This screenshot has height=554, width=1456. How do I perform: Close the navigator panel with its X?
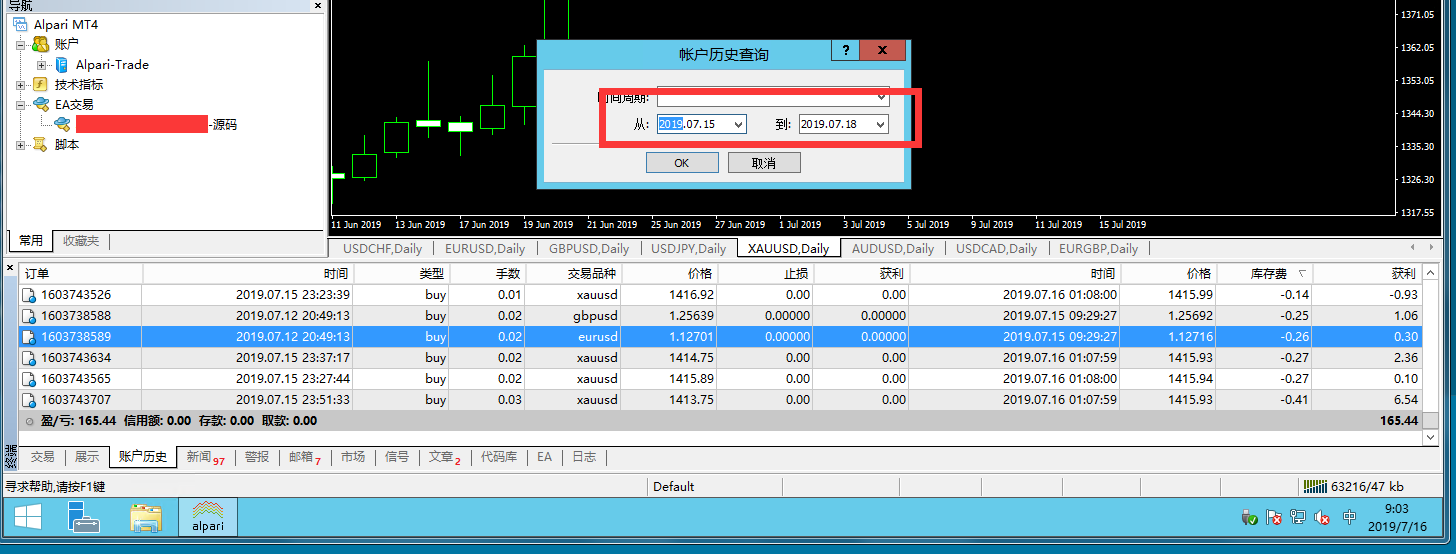pos(319,5)
